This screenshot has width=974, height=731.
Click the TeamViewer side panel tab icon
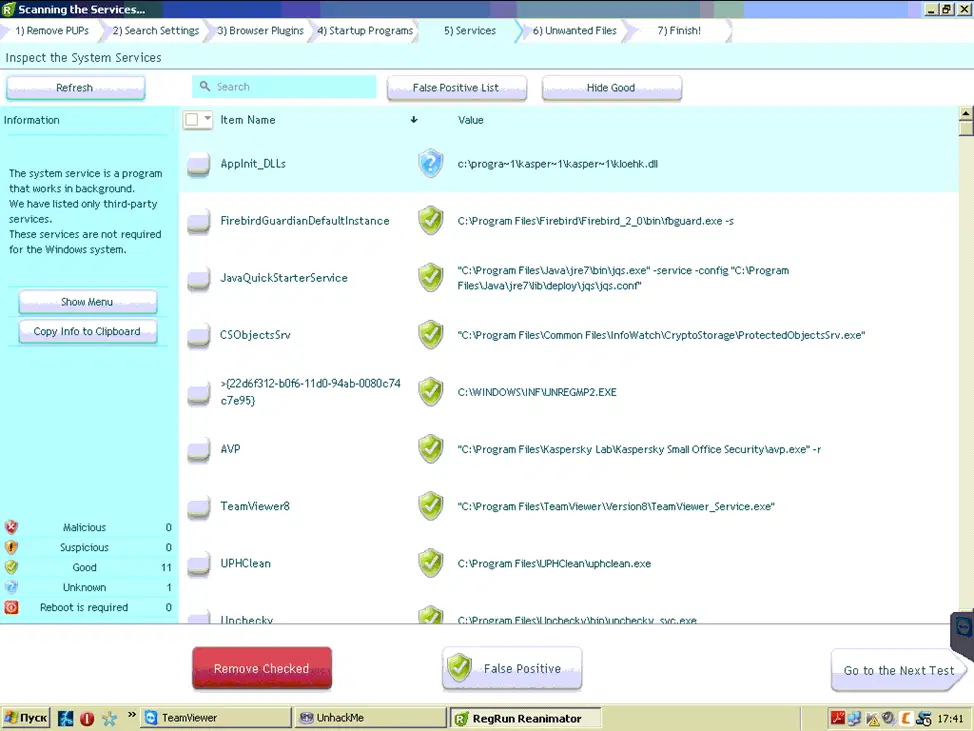pyautogui.click(x=963, y=629)
